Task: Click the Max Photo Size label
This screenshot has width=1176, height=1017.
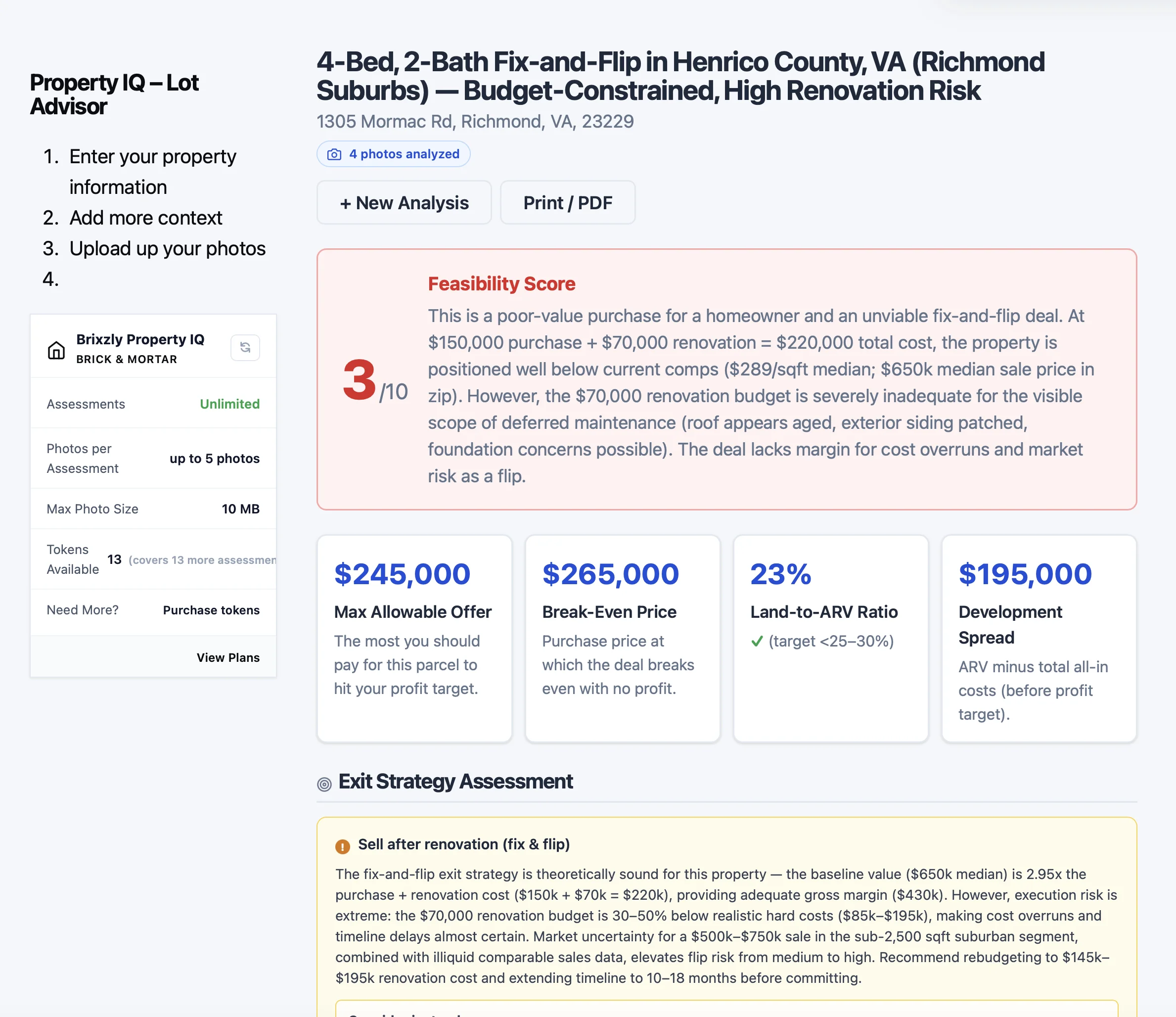Action: coord(92,509)
